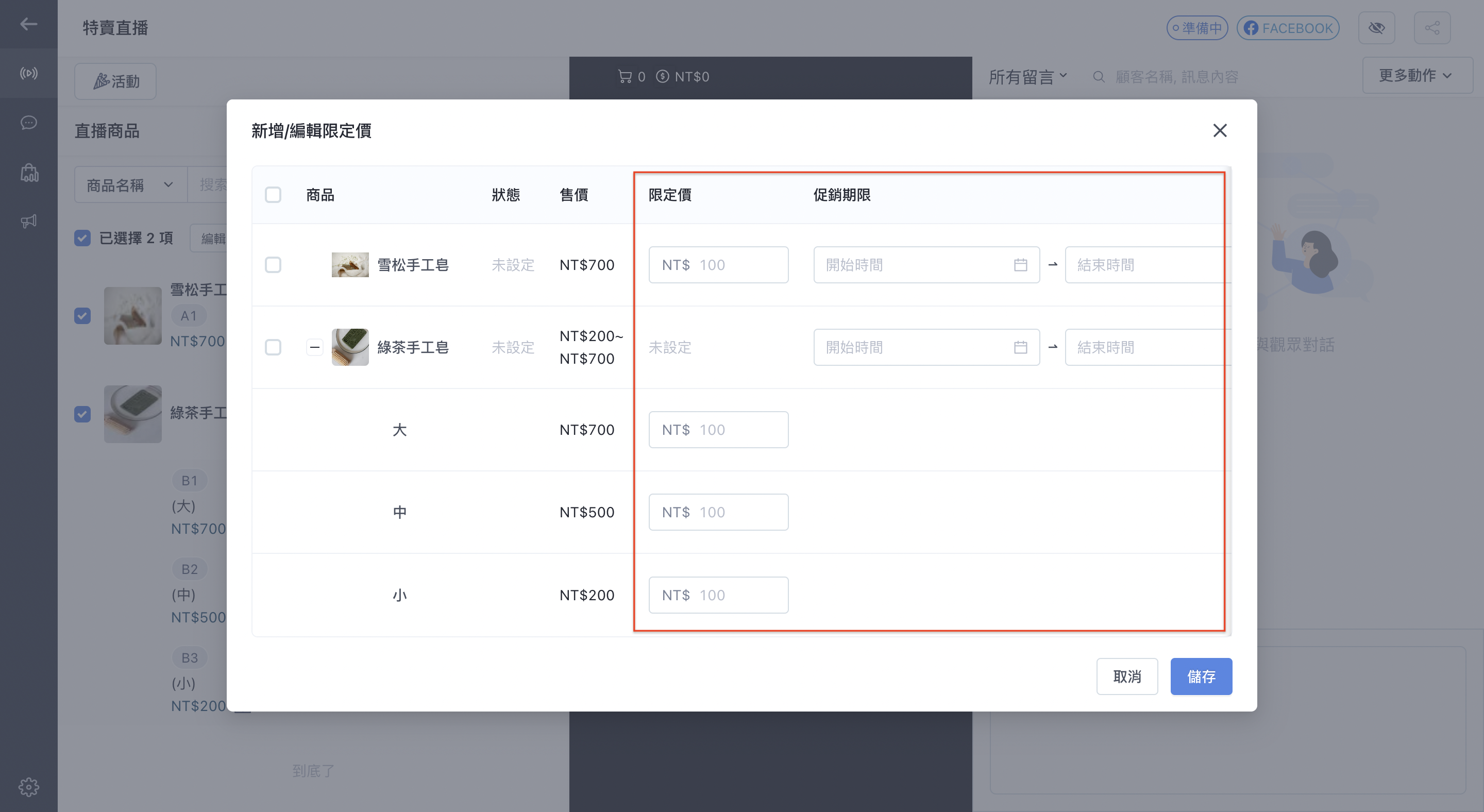Viewport: 1484px width, 812px height.
Task: Check the 雪松手工皂 row checkbox
Action: pos(273,265)
